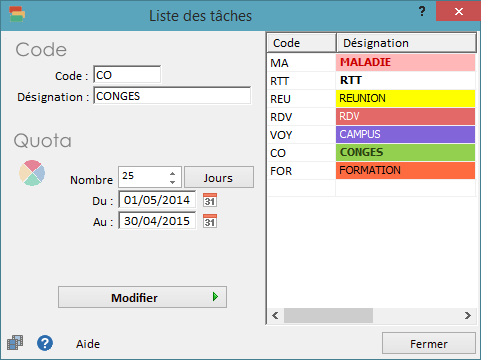Image resolution: width=481 pixels, height=360 pixels.
Task: Select the yellow REUNION designation cell
Action: coord(405,98)
